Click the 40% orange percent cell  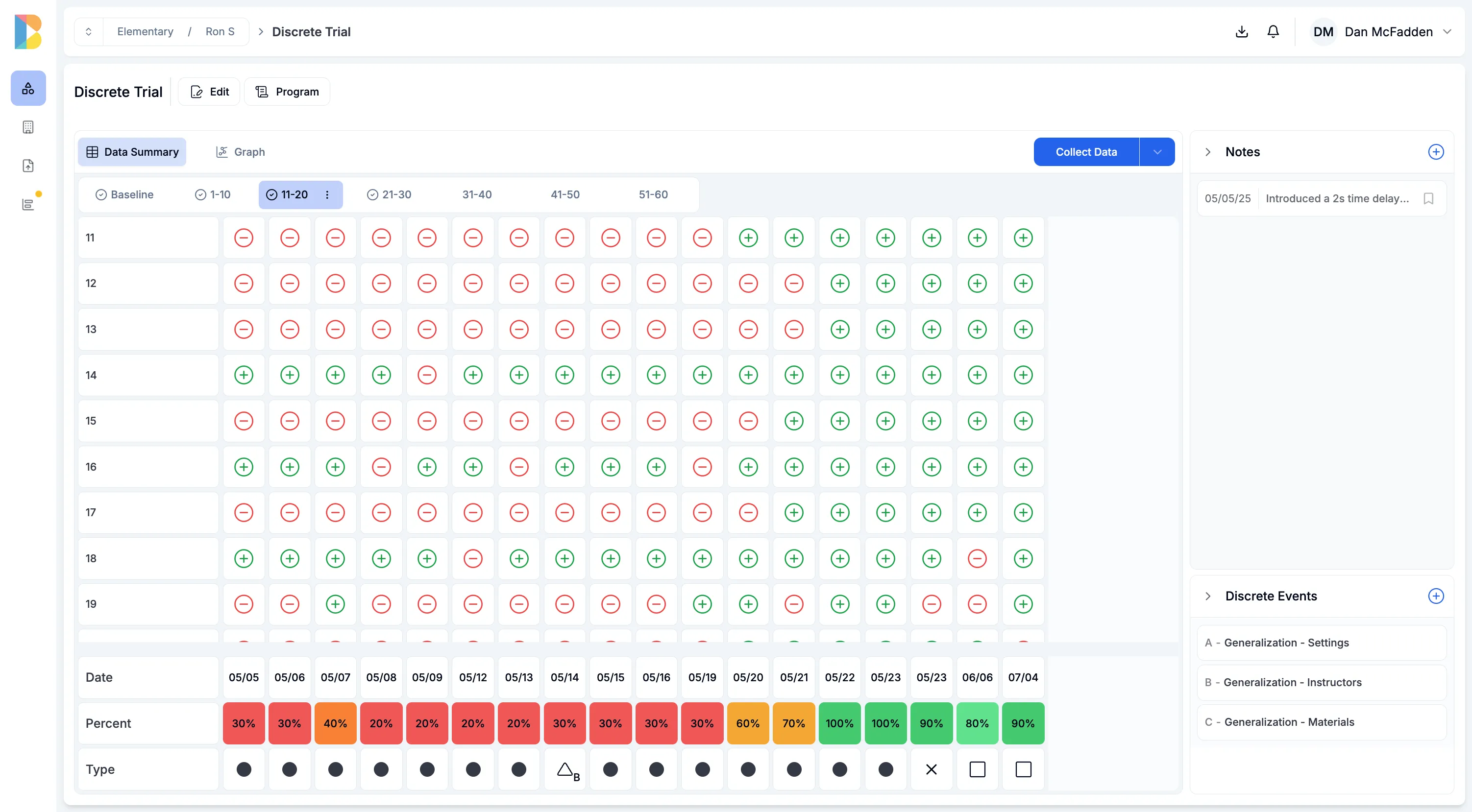pyautogui.click(x=336, y=723)
